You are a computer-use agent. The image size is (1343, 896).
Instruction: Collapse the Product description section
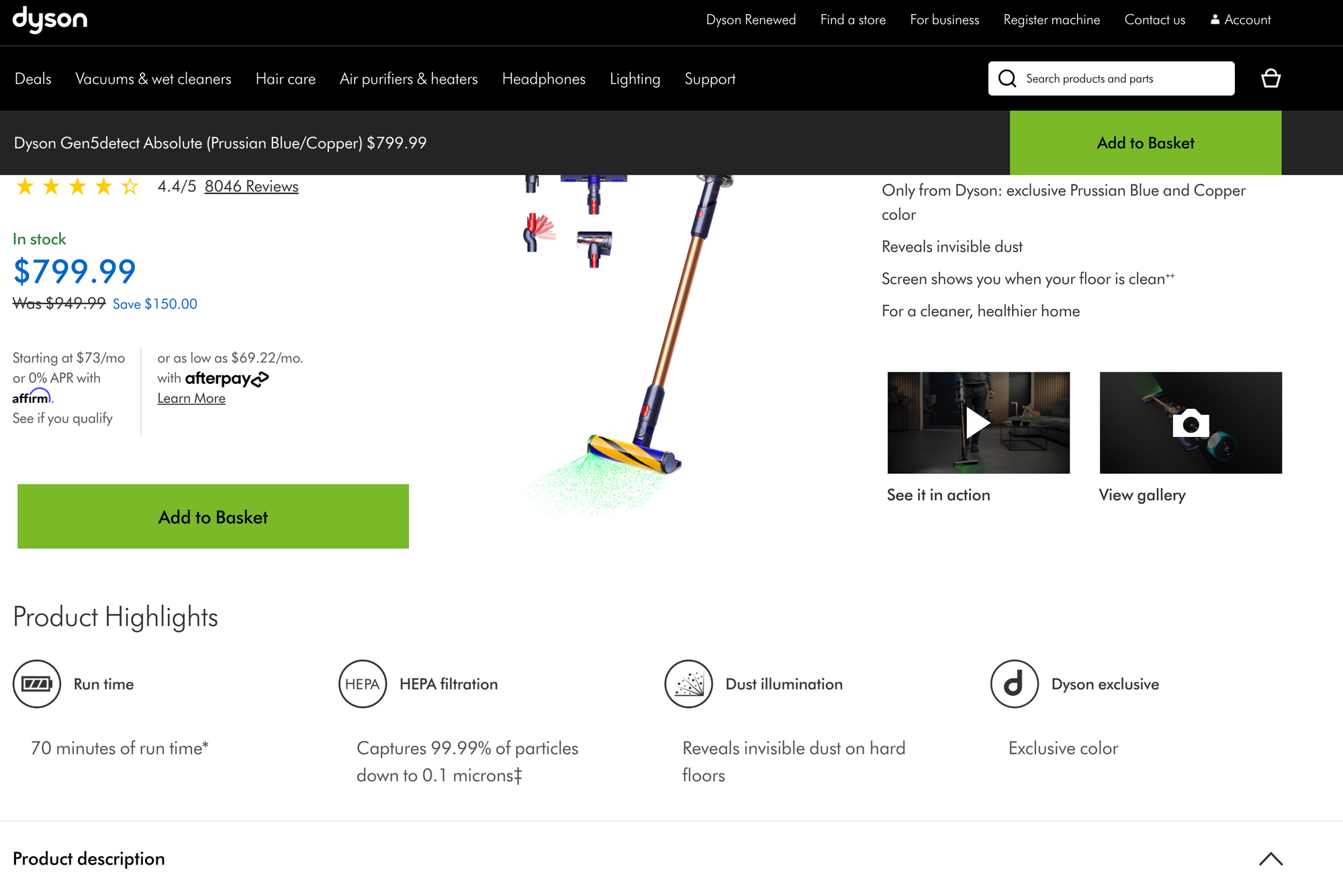pos(1270,858)
